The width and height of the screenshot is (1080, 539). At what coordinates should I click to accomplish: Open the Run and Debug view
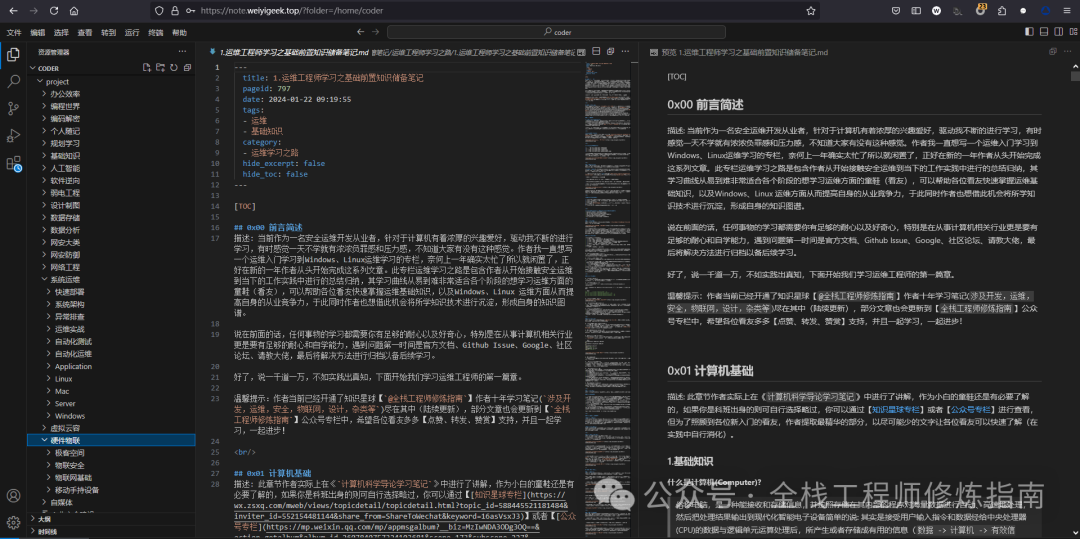click(13, 136)
